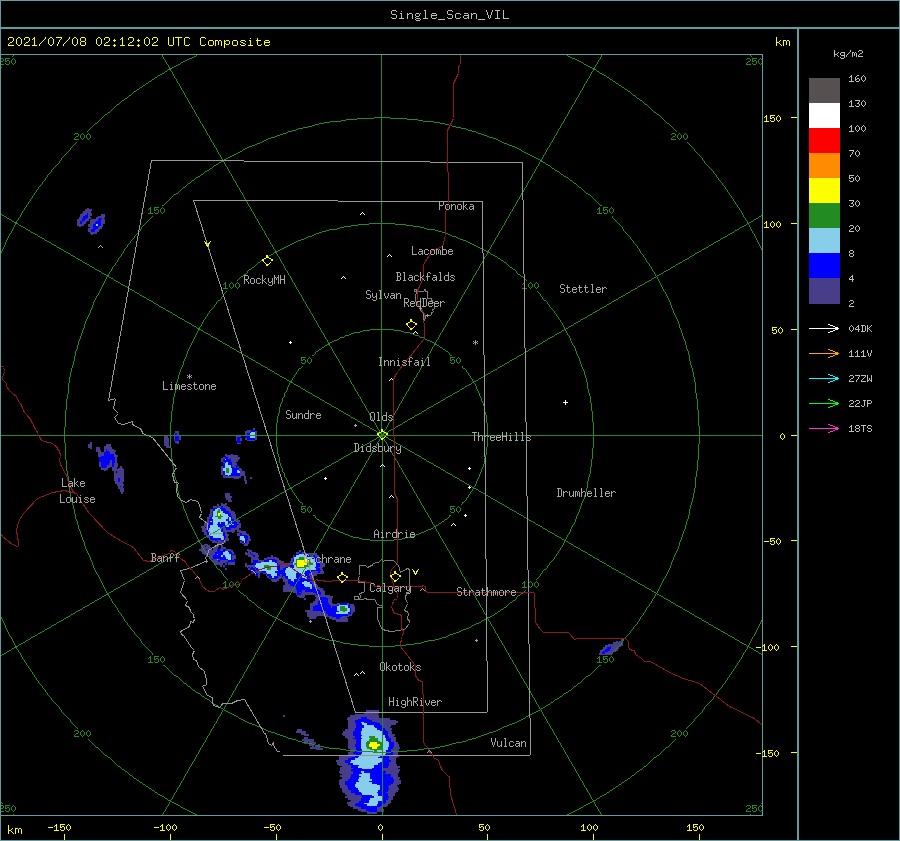Click the 2021/07/08 02:12:02 UTC Composite timestamp

point(138,42)
